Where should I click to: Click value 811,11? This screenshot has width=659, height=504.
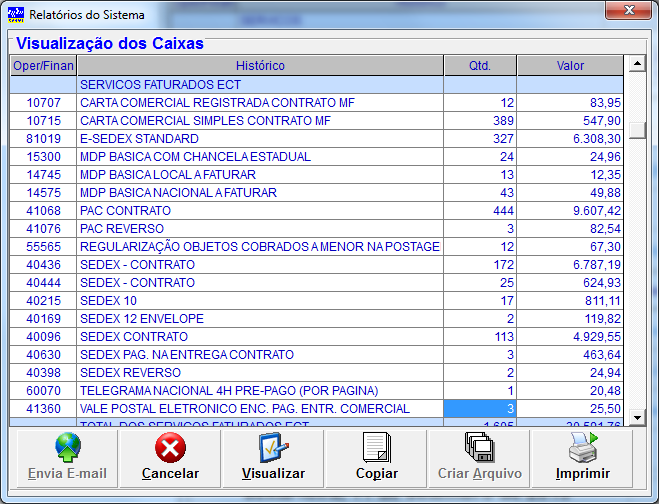[x=603, y=301]
